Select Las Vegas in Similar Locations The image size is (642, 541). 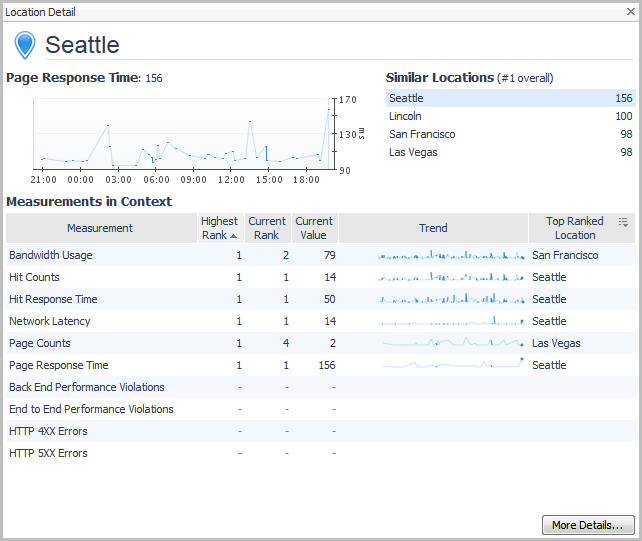(413, 152)
